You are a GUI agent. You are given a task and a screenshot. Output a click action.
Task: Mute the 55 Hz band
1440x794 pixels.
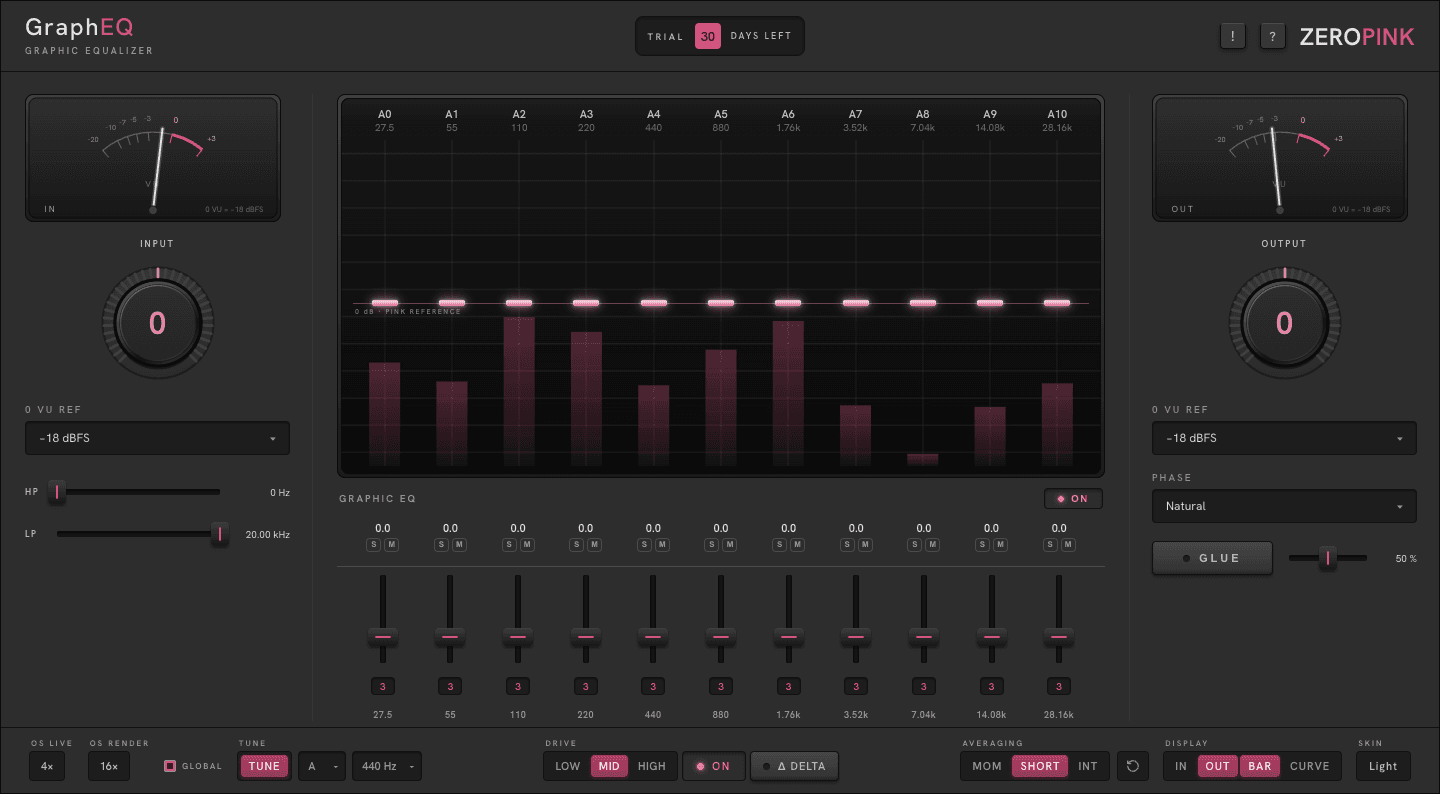459,545
